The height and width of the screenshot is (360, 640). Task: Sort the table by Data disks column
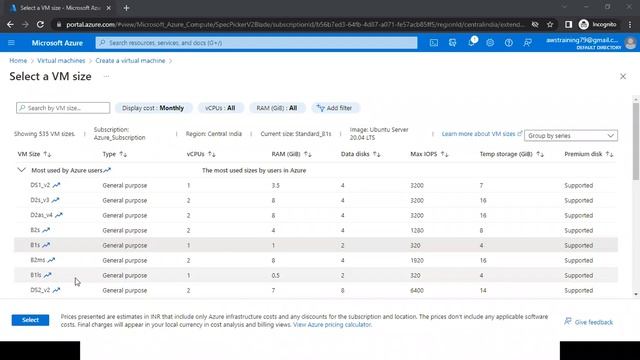(360, 154)
